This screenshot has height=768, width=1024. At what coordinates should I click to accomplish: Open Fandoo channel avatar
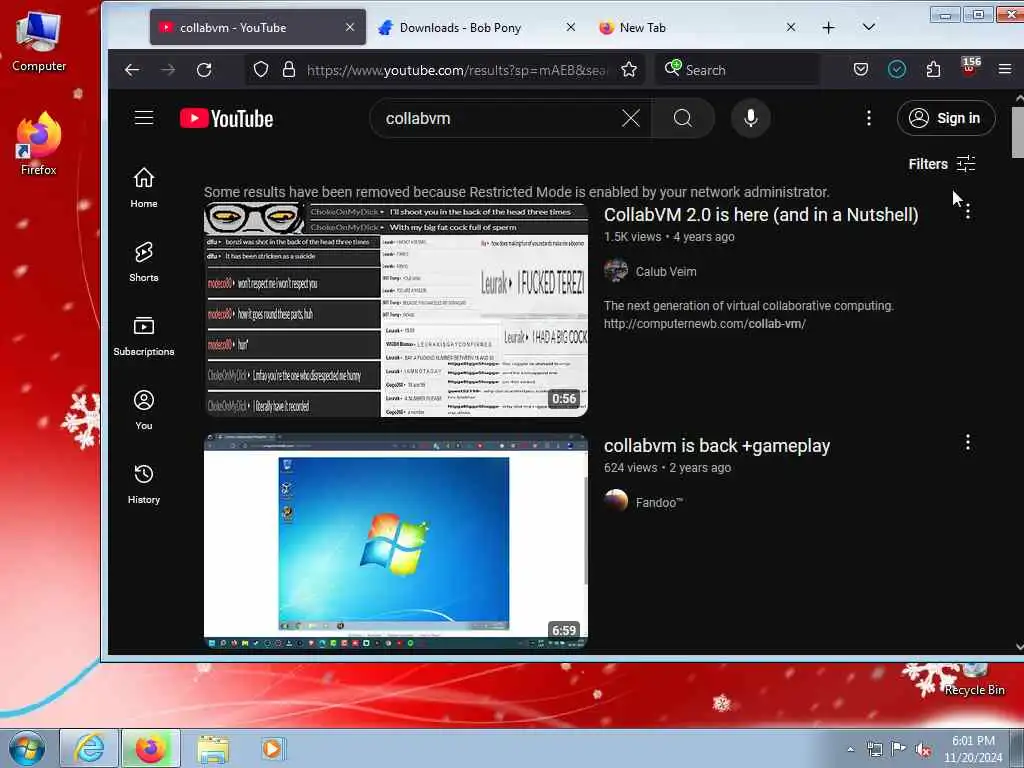616,502
